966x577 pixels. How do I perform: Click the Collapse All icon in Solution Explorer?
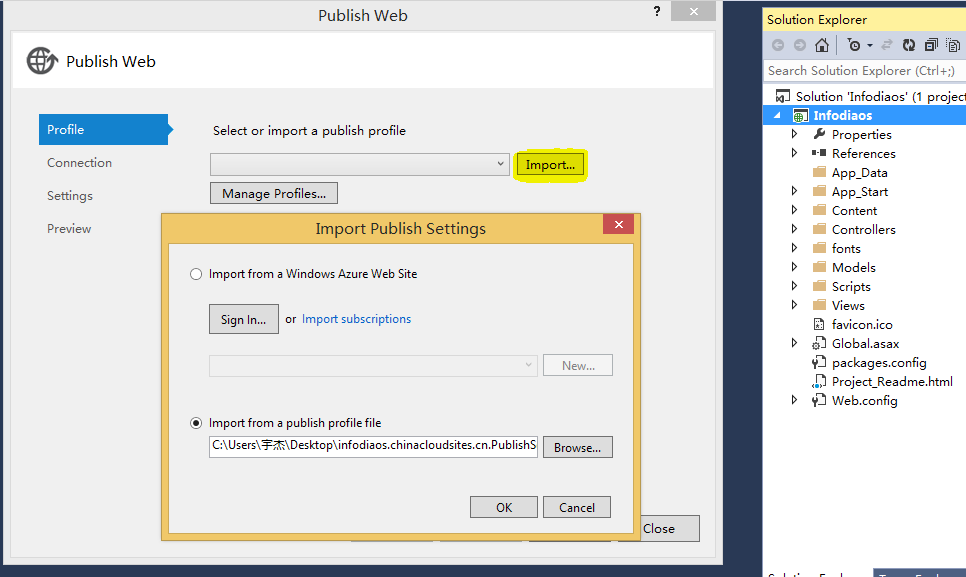931,45
